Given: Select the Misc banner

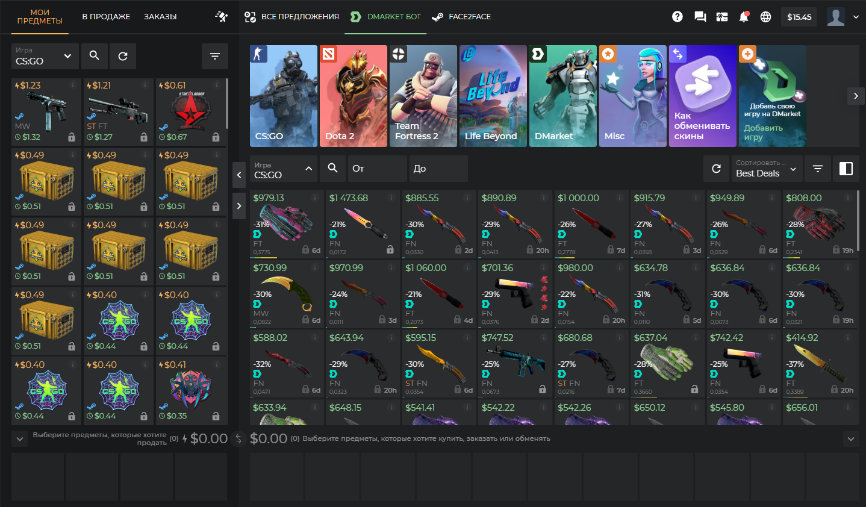Looking at the screenshot, I should click(x=633, y=96).
